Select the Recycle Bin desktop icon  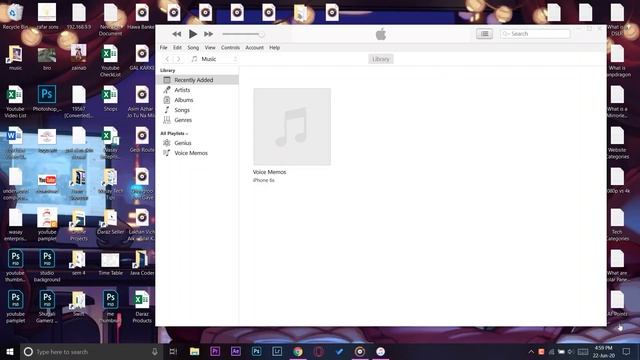(15, 17)
